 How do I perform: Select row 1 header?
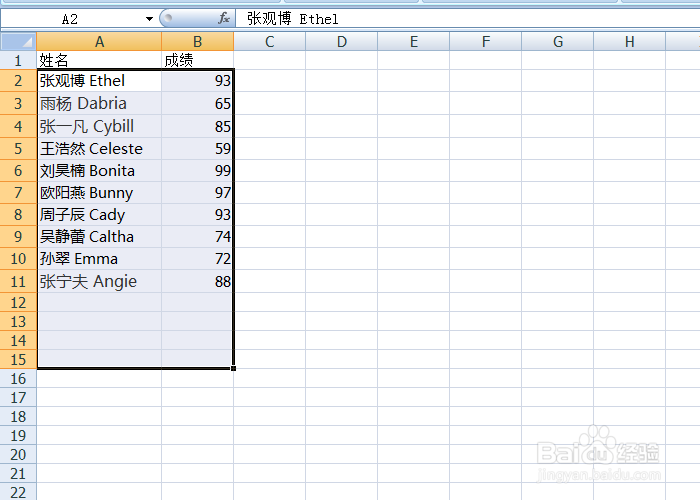click(18, 60)
